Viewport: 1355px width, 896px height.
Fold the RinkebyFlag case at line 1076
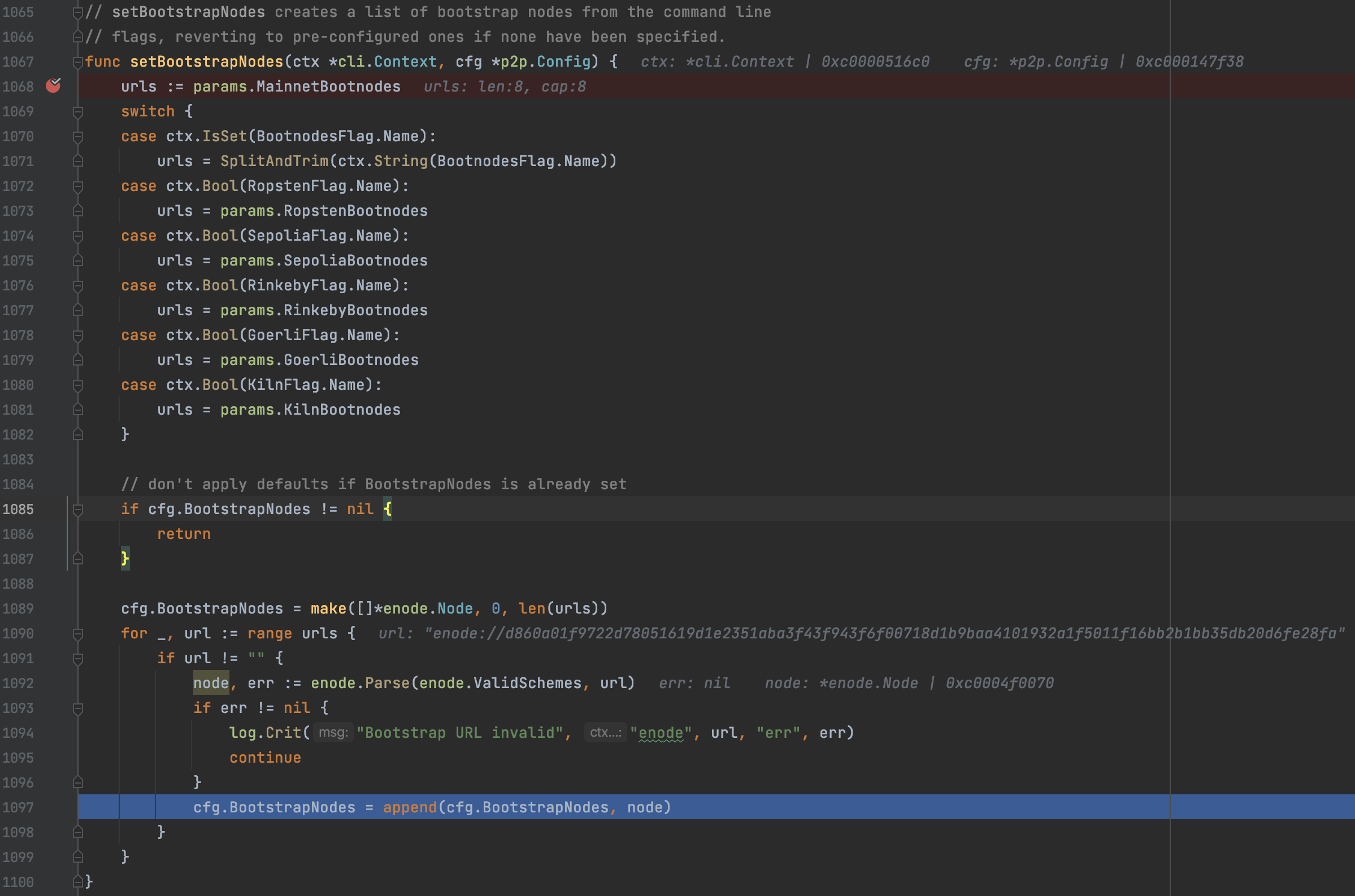(x=79, y=286)
